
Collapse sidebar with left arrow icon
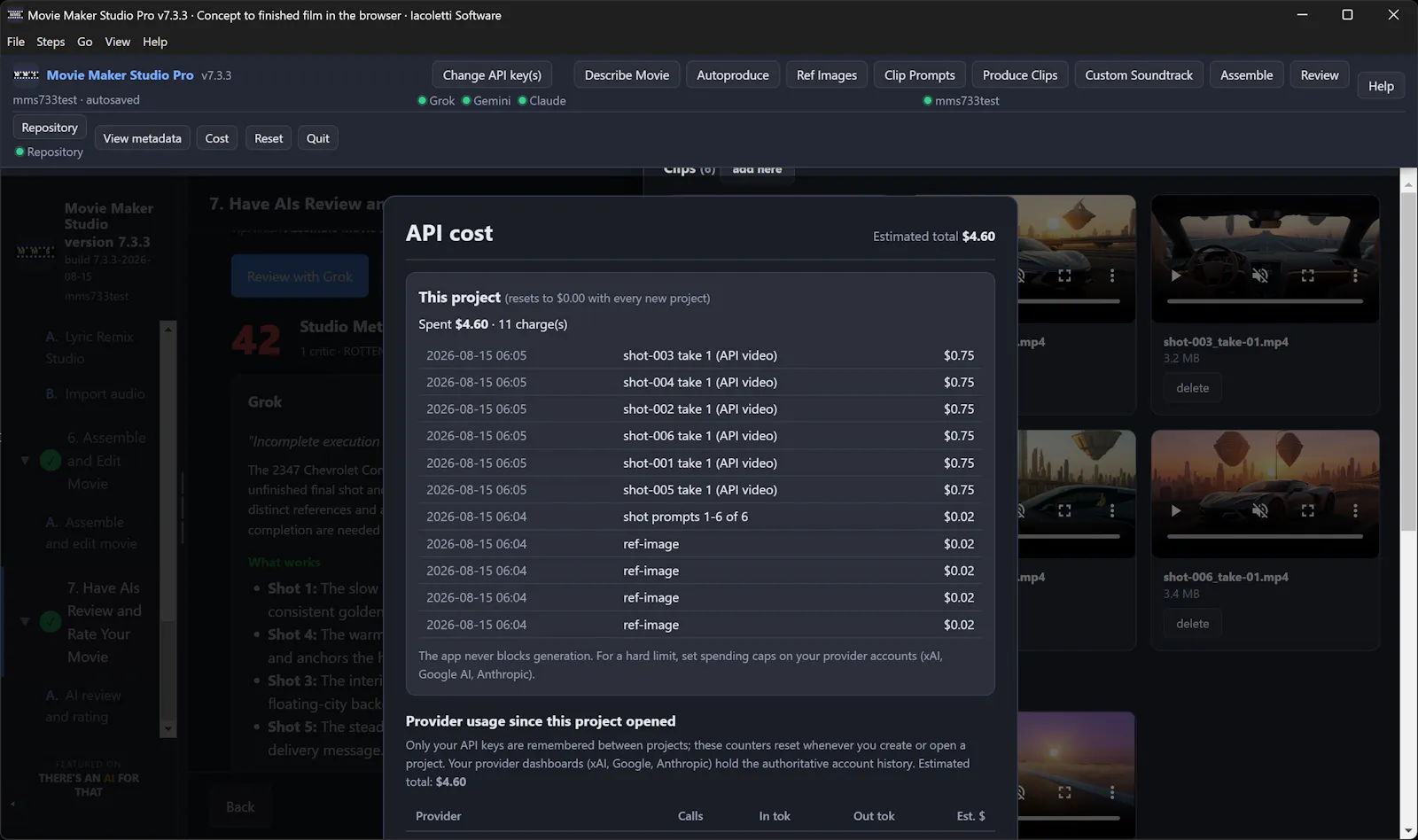[x=12, y=805]
